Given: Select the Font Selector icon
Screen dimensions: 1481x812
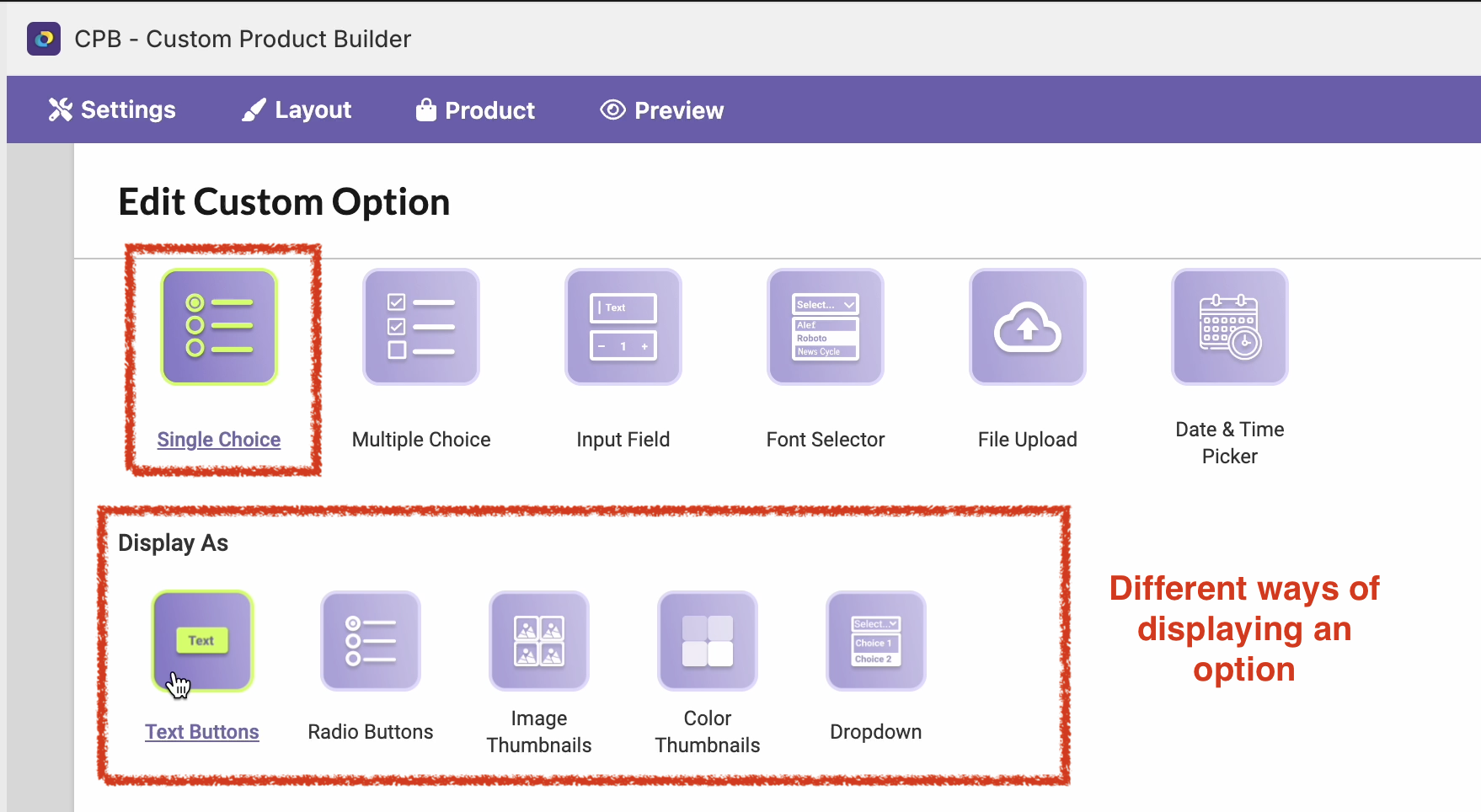Looking at the screenshot, I should 826,327.
